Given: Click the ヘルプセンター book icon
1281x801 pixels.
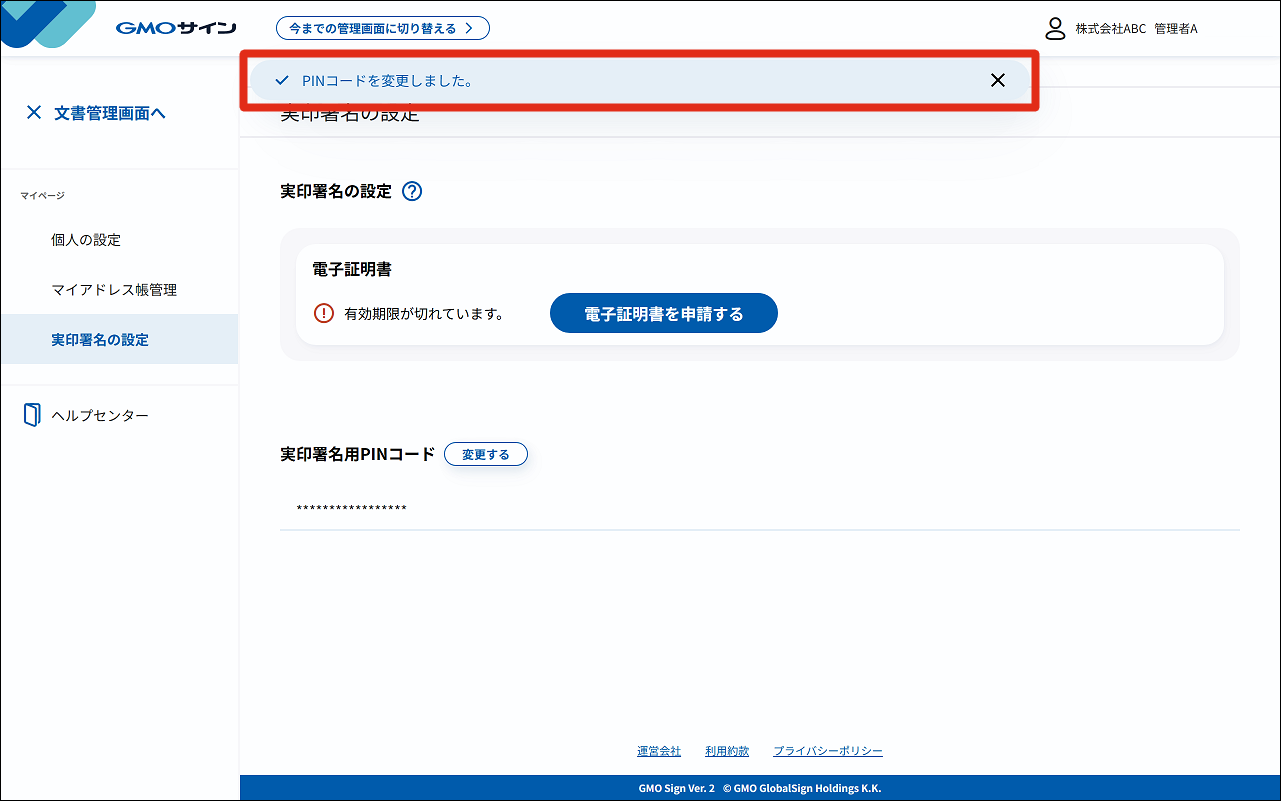Looking at the screenshot, I should click(32, 415).
